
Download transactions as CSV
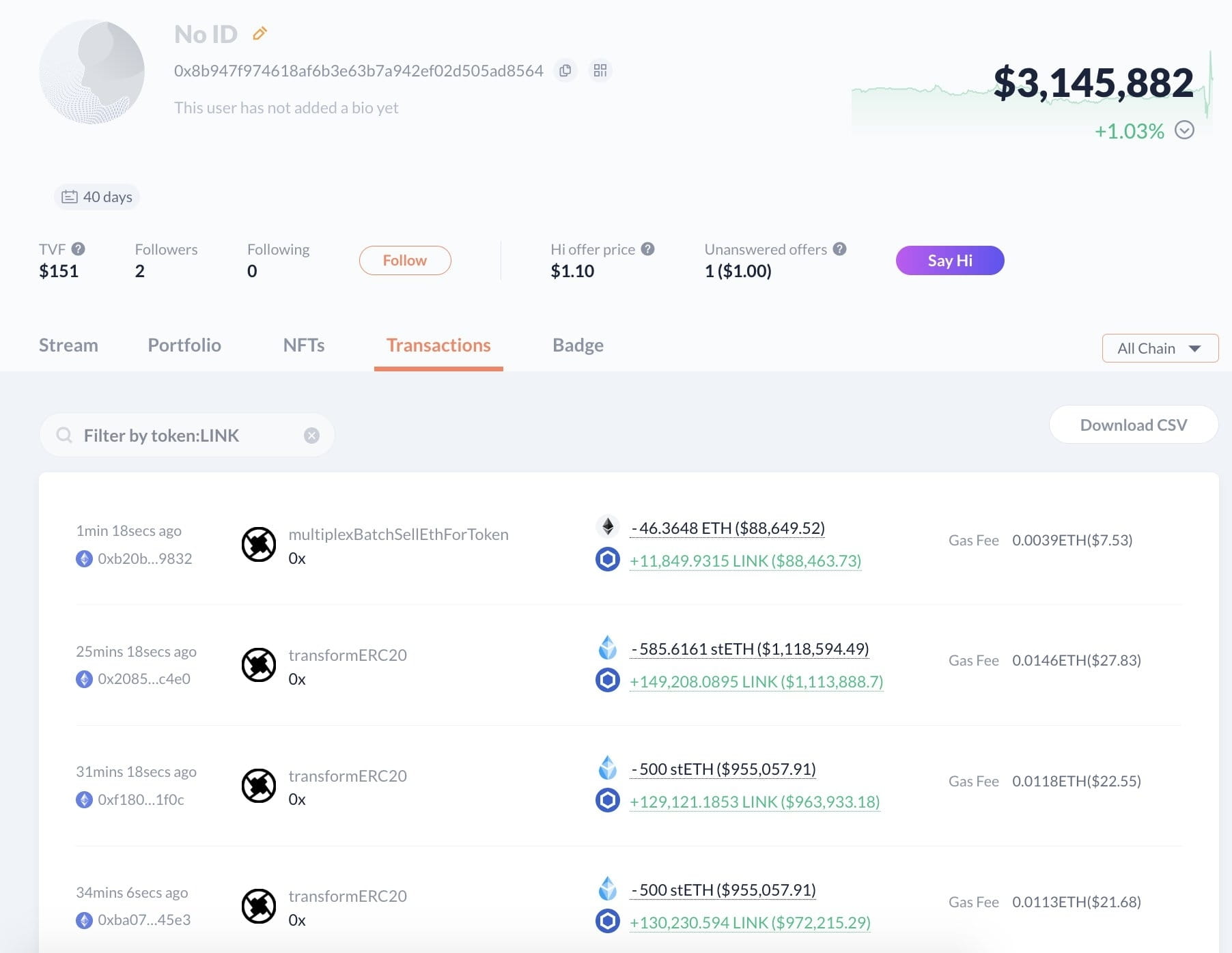[x=1134, y=425]
